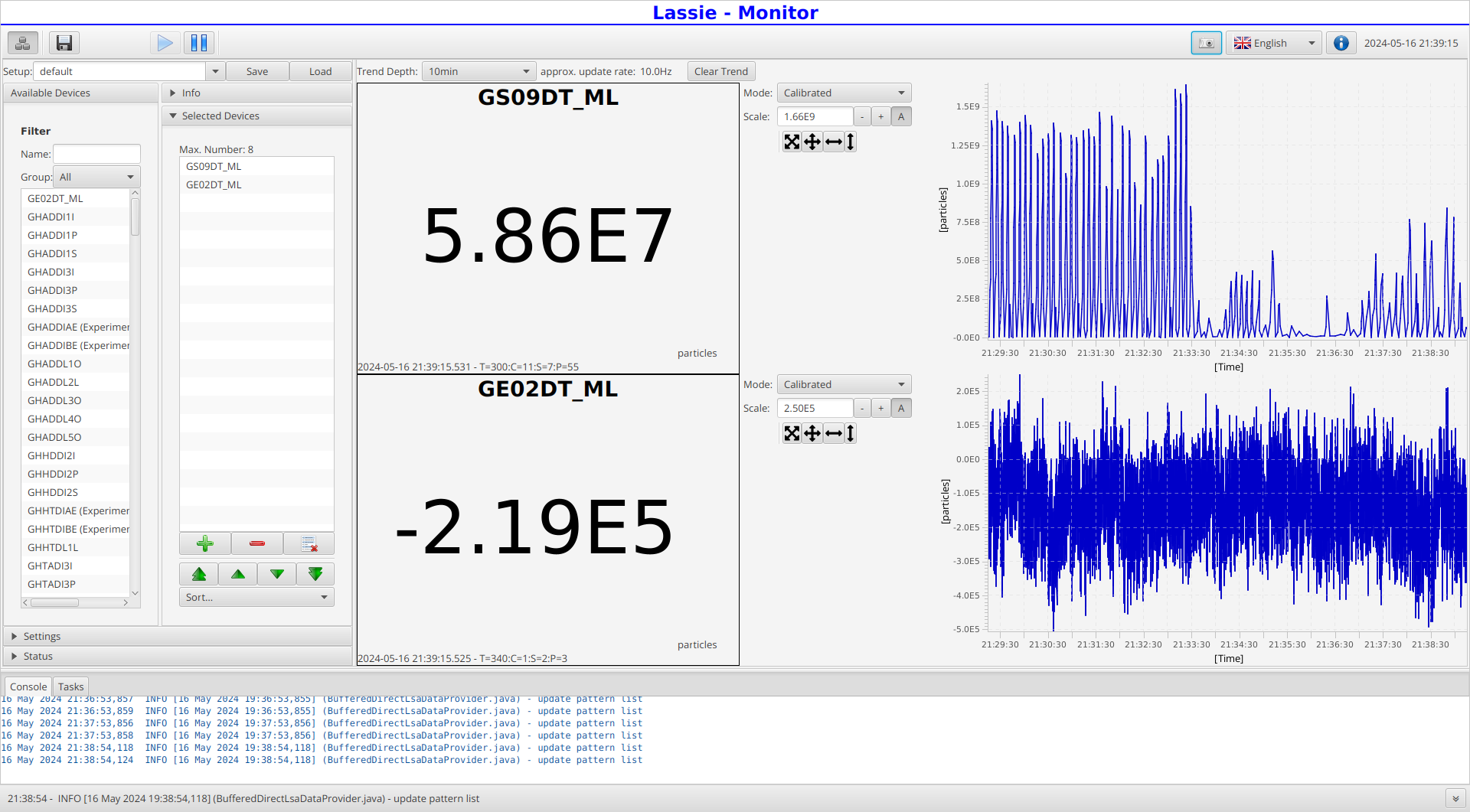The image size is (1470, 812).
Task: Click the GE02DT_ML vertical zoom icon
Action: pyautogui.click(x=850, y=433)
